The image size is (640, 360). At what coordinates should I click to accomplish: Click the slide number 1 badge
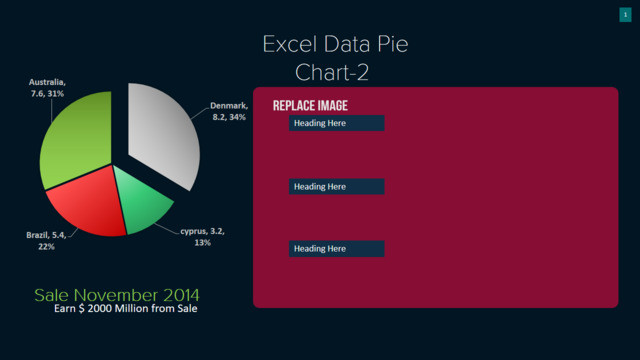point(625,15)
